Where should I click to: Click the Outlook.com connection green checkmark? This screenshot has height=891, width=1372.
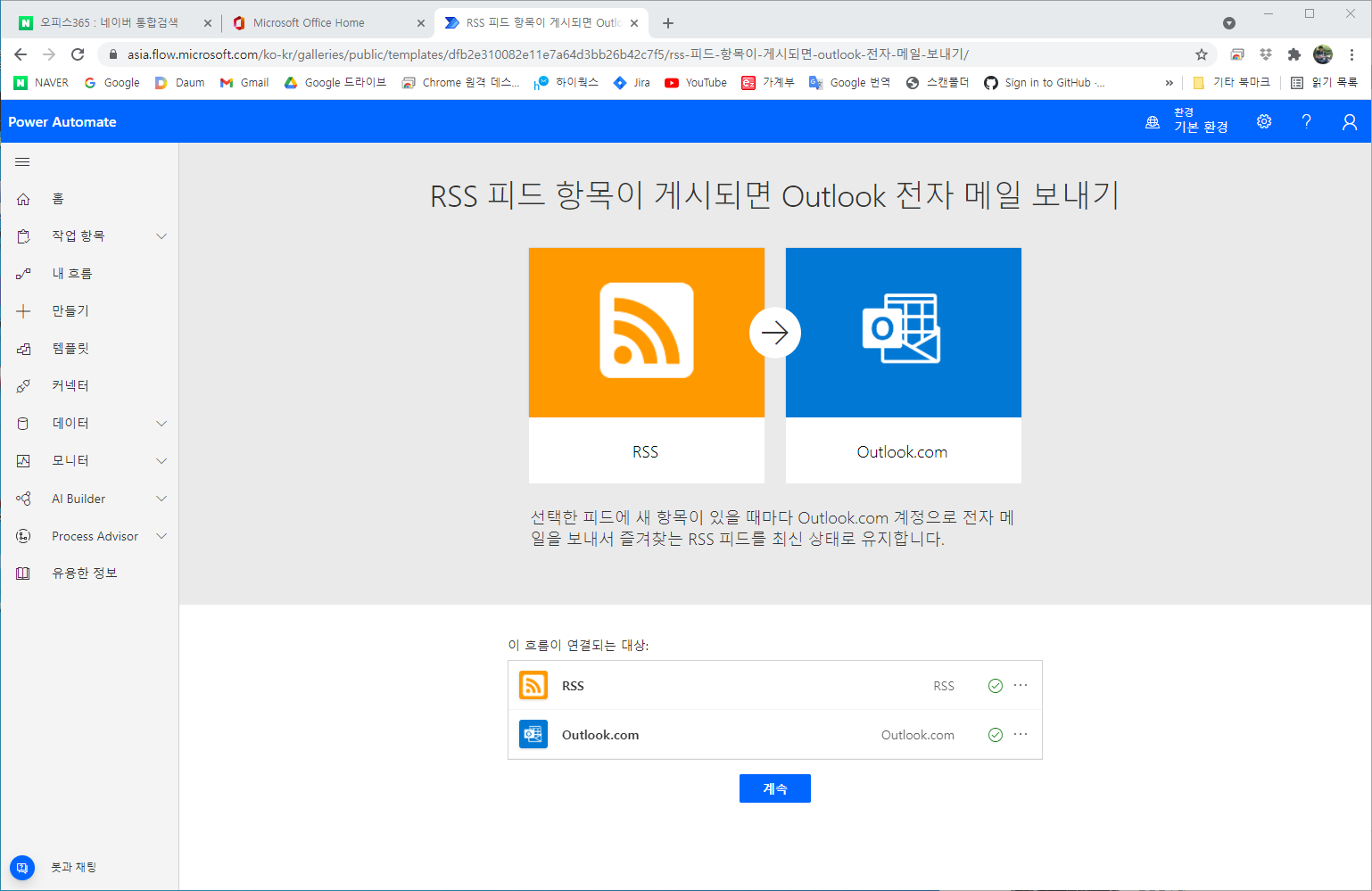pyautogui.click(x=996, y=735)
